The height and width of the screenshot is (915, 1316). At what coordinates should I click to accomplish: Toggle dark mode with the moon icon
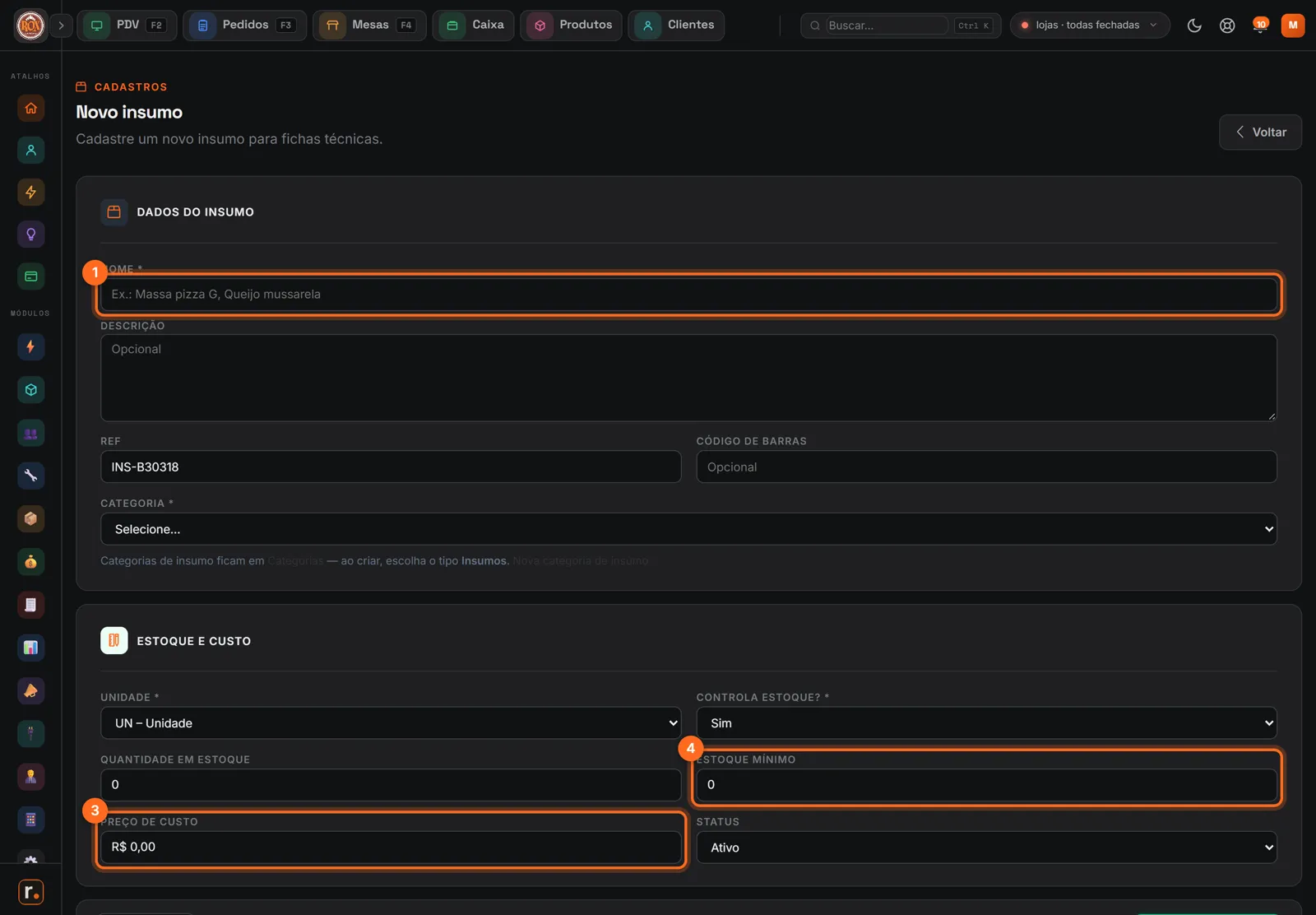[x=1194, y=26]
